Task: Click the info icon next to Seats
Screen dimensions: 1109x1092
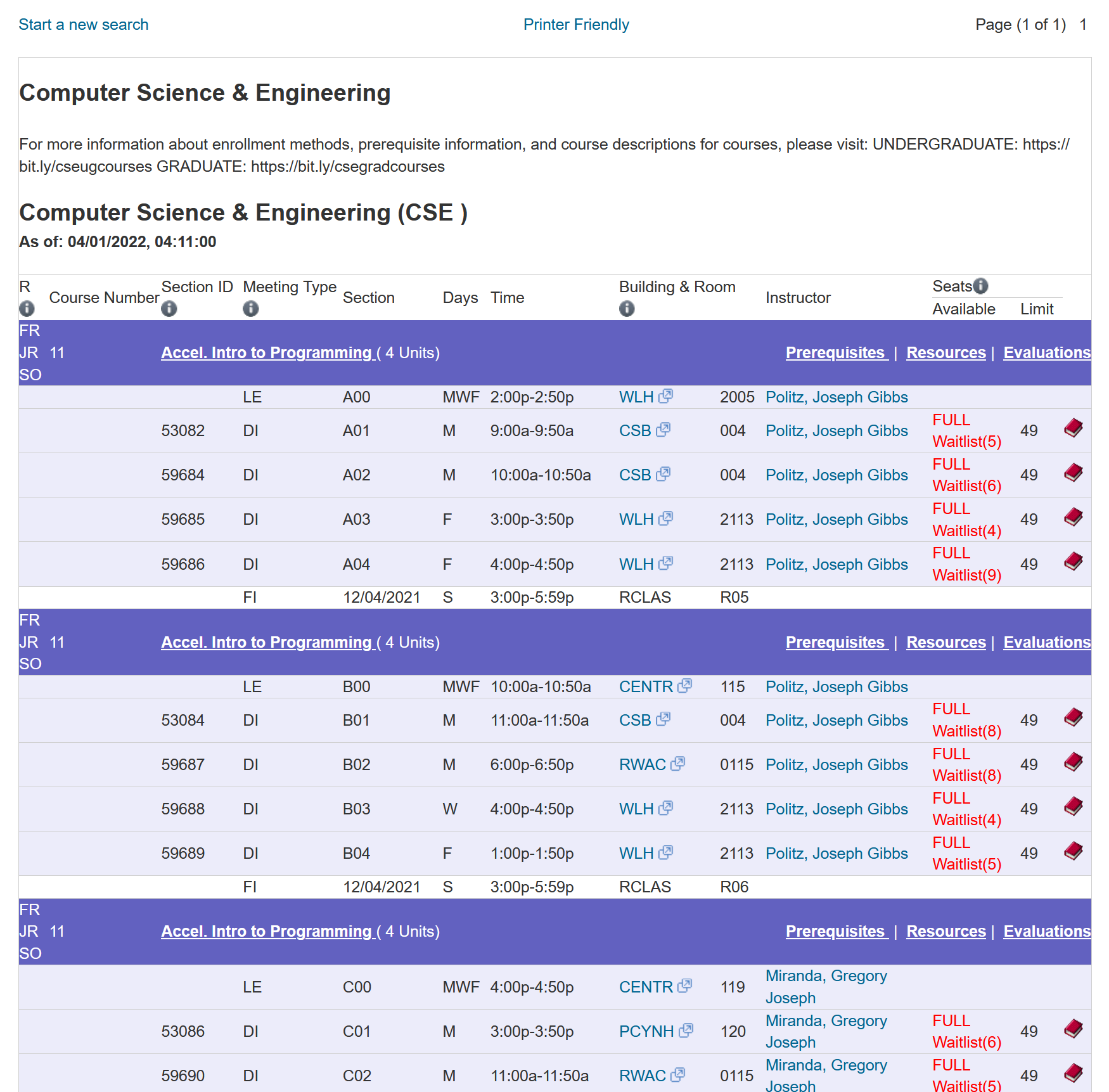Action: (980, 286)
